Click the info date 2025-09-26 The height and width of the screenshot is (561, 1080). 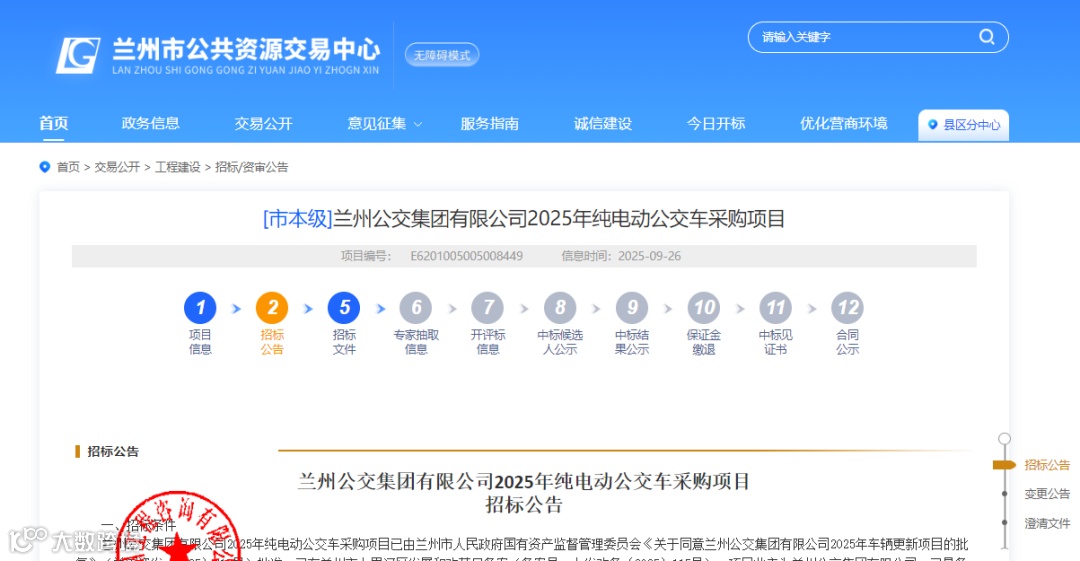[x=649, y=256]
